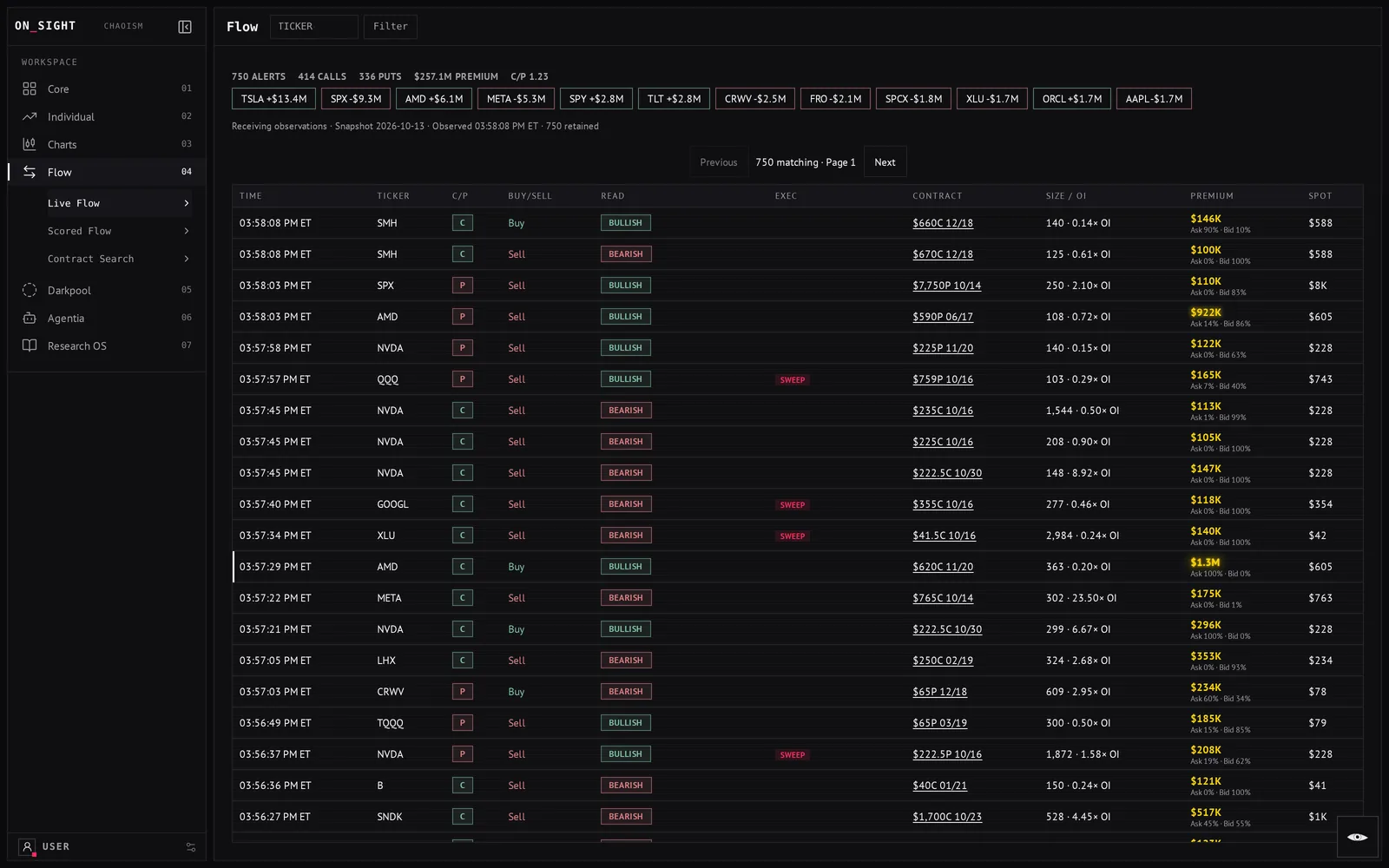Click the Darkpool dashed-circle icon
Screen dimensions: 1389x868
click(30, 290)
